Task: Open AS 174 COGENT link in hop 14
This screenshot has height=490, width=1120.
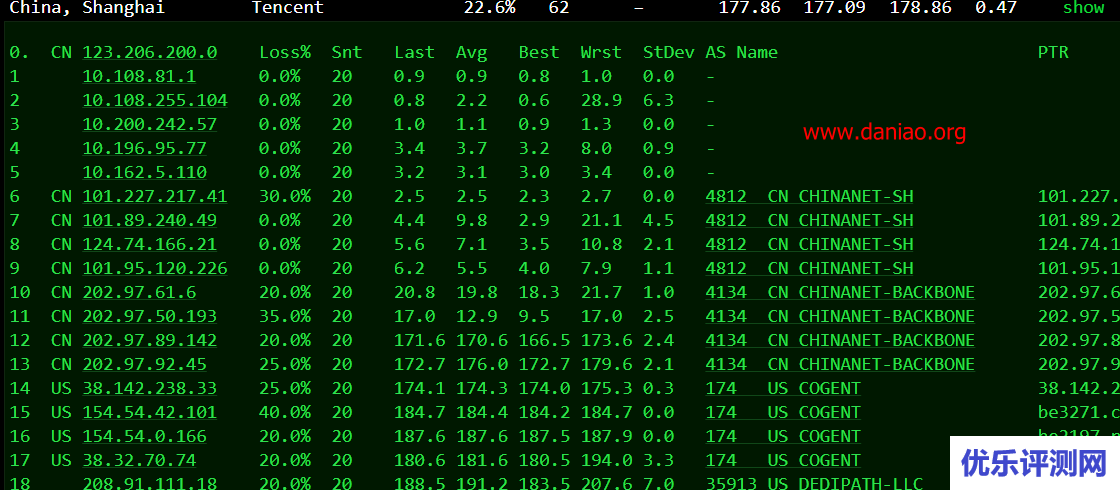Action: coord(782,388)
